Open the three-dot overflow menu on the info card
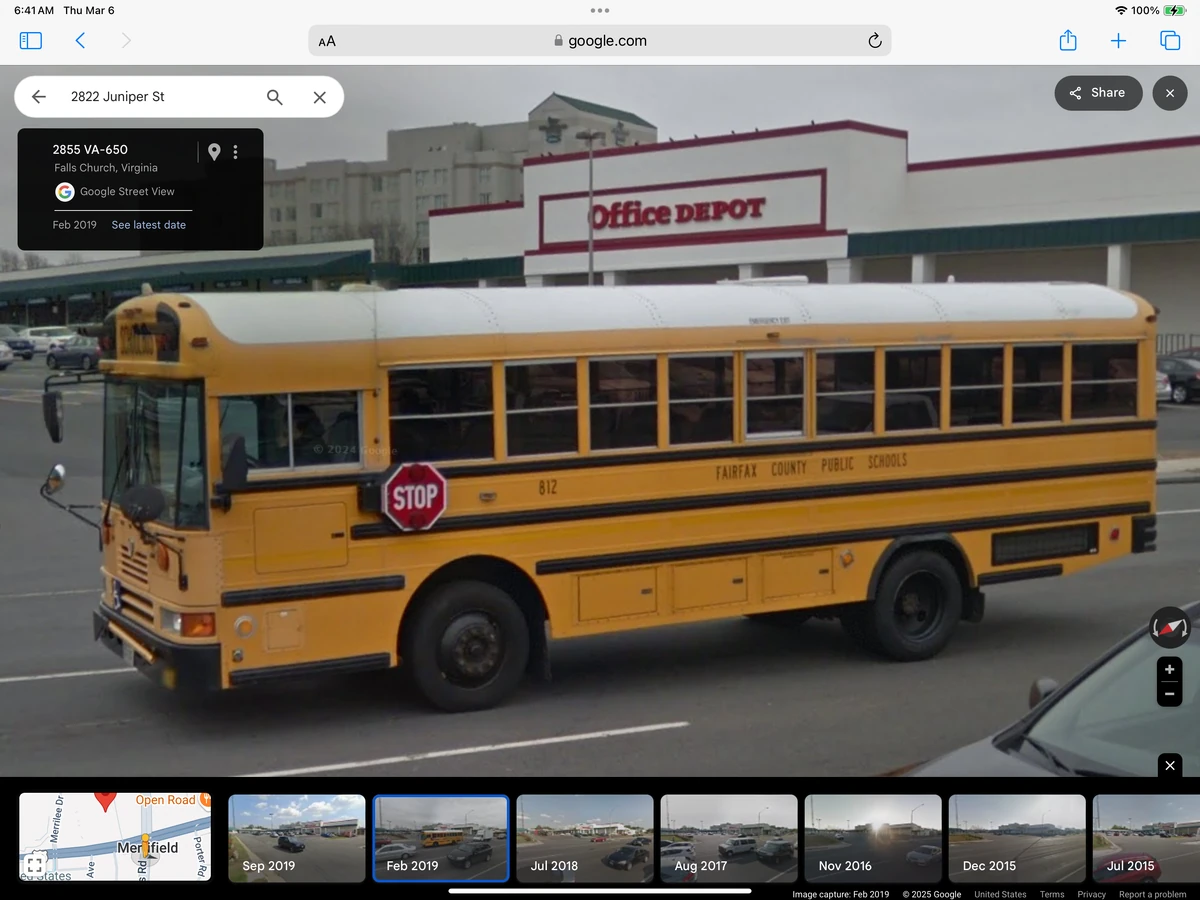This screenshot has height=900, width=1200. click(x=236, y=151)
